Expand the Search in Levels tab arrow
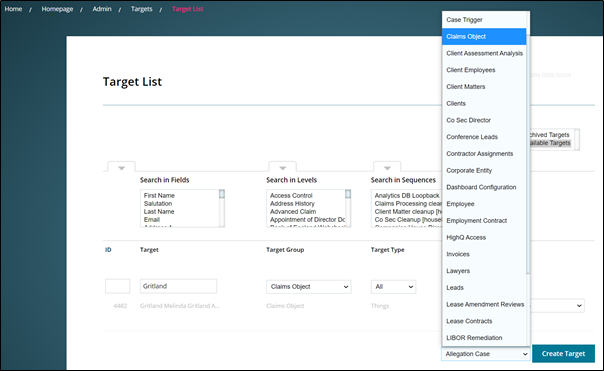Screen dimensions: 604x371 tap(282, 168)
